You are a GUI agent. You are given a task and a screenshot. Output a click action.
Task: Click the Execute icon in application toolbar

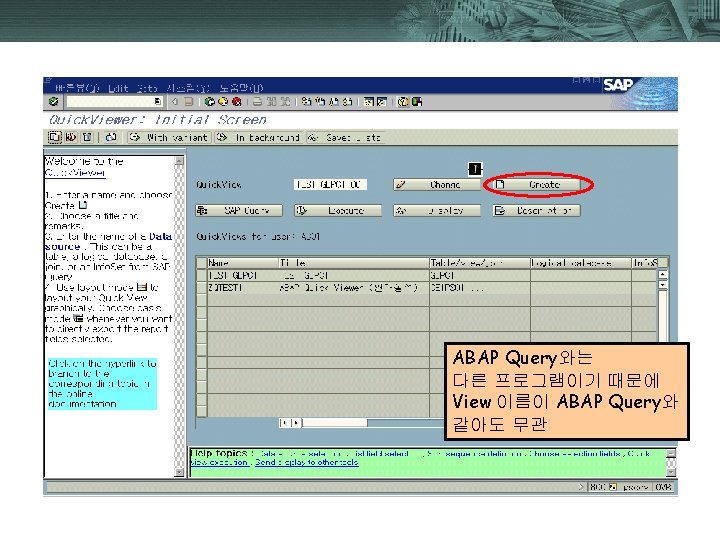point(71,137)
